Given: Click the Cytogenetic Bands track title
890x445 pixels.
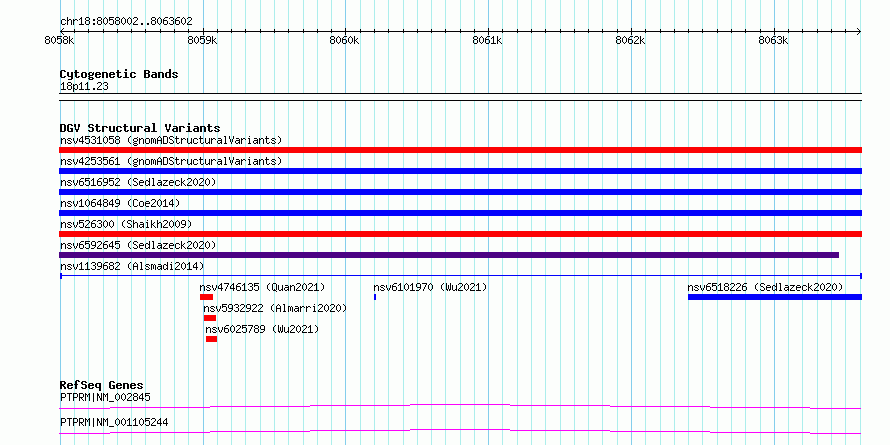Looking at the screenshot, I should [119, 74].
